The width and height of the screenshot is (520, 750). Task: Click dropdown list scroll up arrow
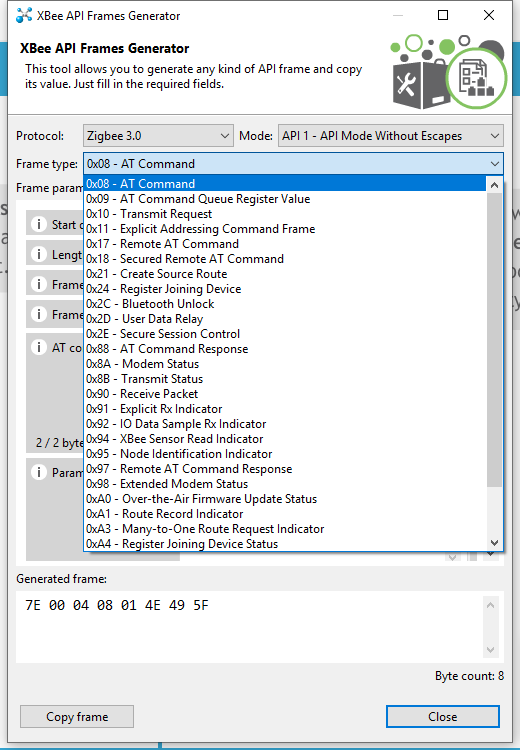click(x=494, y=184)
